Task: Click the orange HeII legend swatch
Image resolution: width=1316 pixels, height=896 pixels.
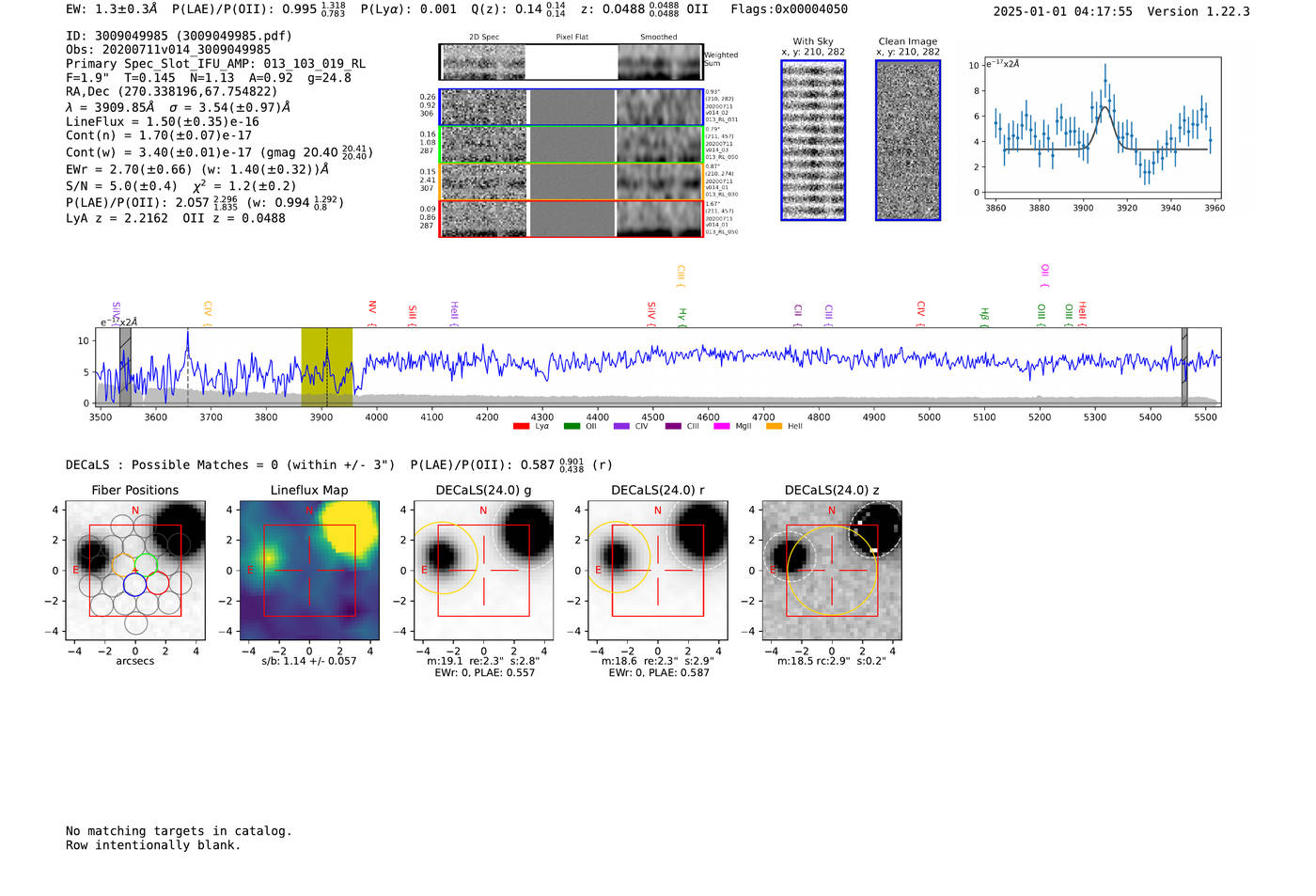Action: tap(774, 427)
